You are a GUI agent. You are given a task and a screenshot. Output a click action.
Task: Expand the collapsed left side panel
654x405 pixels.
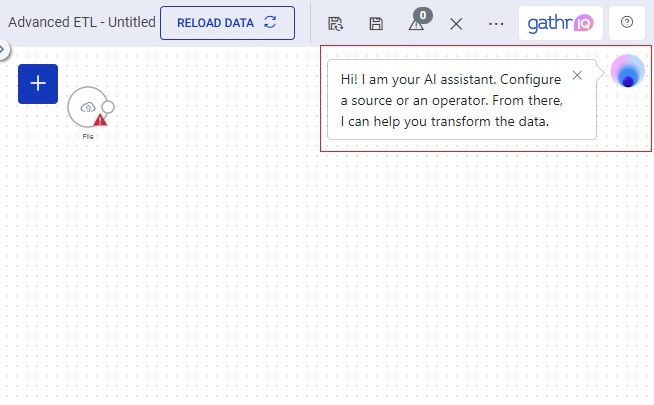click(x=3, y=48)
